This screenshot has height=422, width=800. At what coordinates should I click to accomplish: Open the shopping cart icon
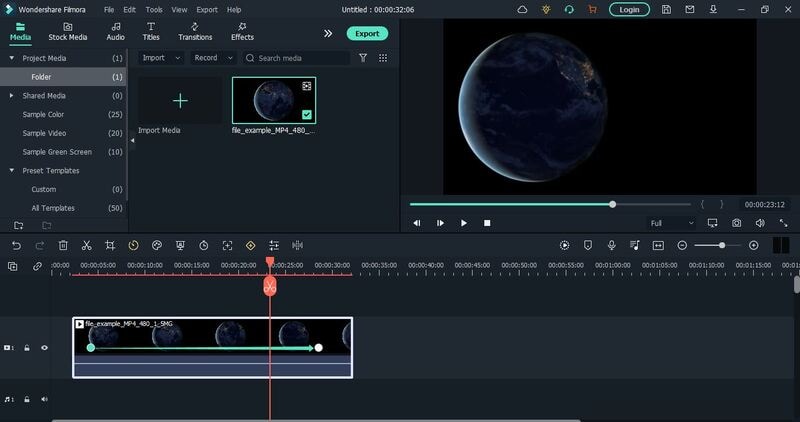coord(592,9)
